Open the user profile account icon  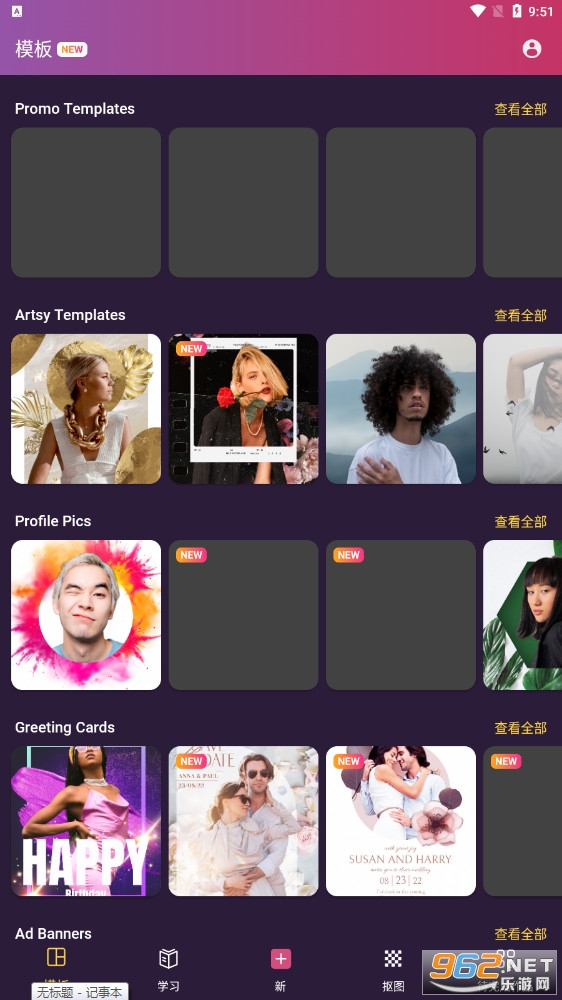click(531, 49)
